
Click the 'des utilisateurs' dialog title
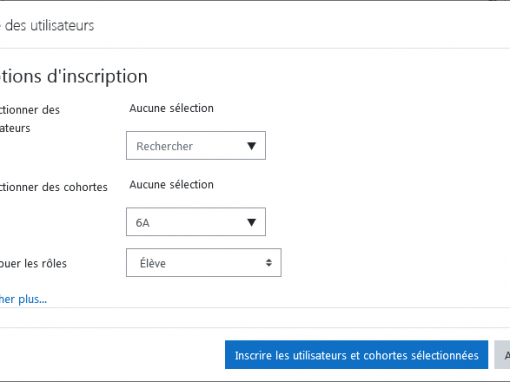(x=49, y=26)
